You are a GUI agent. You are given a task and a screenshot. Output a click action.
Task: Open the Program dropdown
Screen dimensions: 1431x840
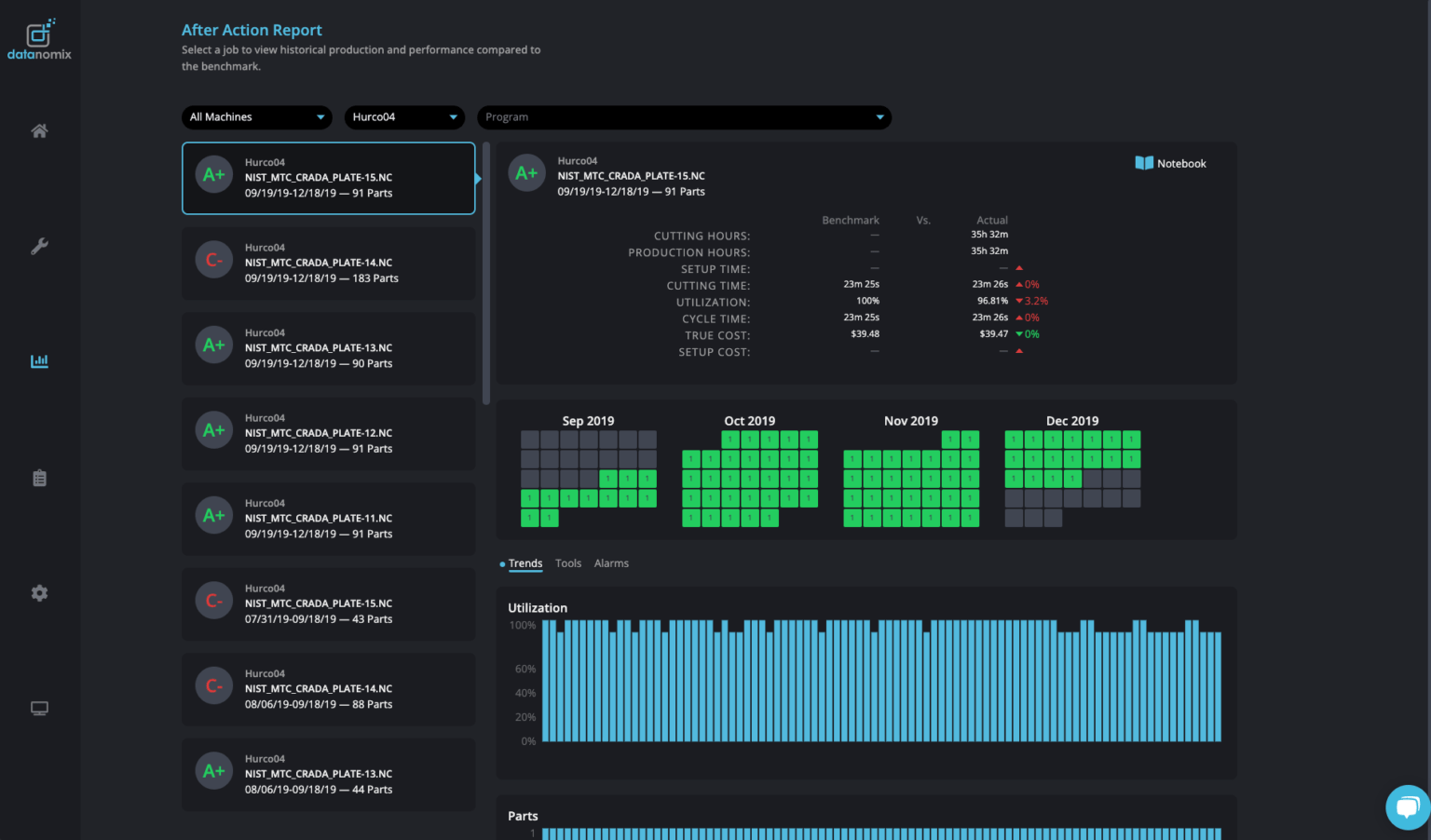coord(684,116)
